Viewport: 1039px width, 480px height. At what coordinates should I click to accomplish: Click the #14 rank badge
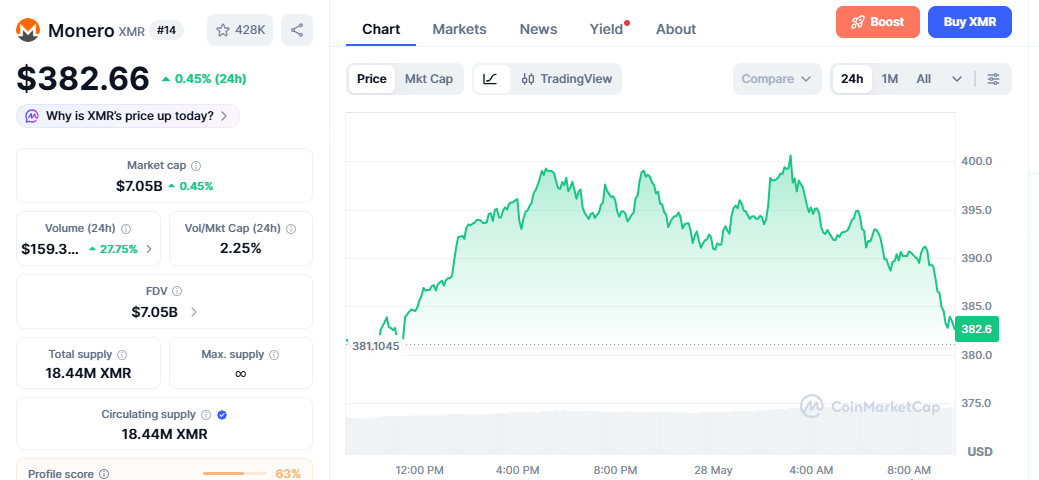[166, 30]
